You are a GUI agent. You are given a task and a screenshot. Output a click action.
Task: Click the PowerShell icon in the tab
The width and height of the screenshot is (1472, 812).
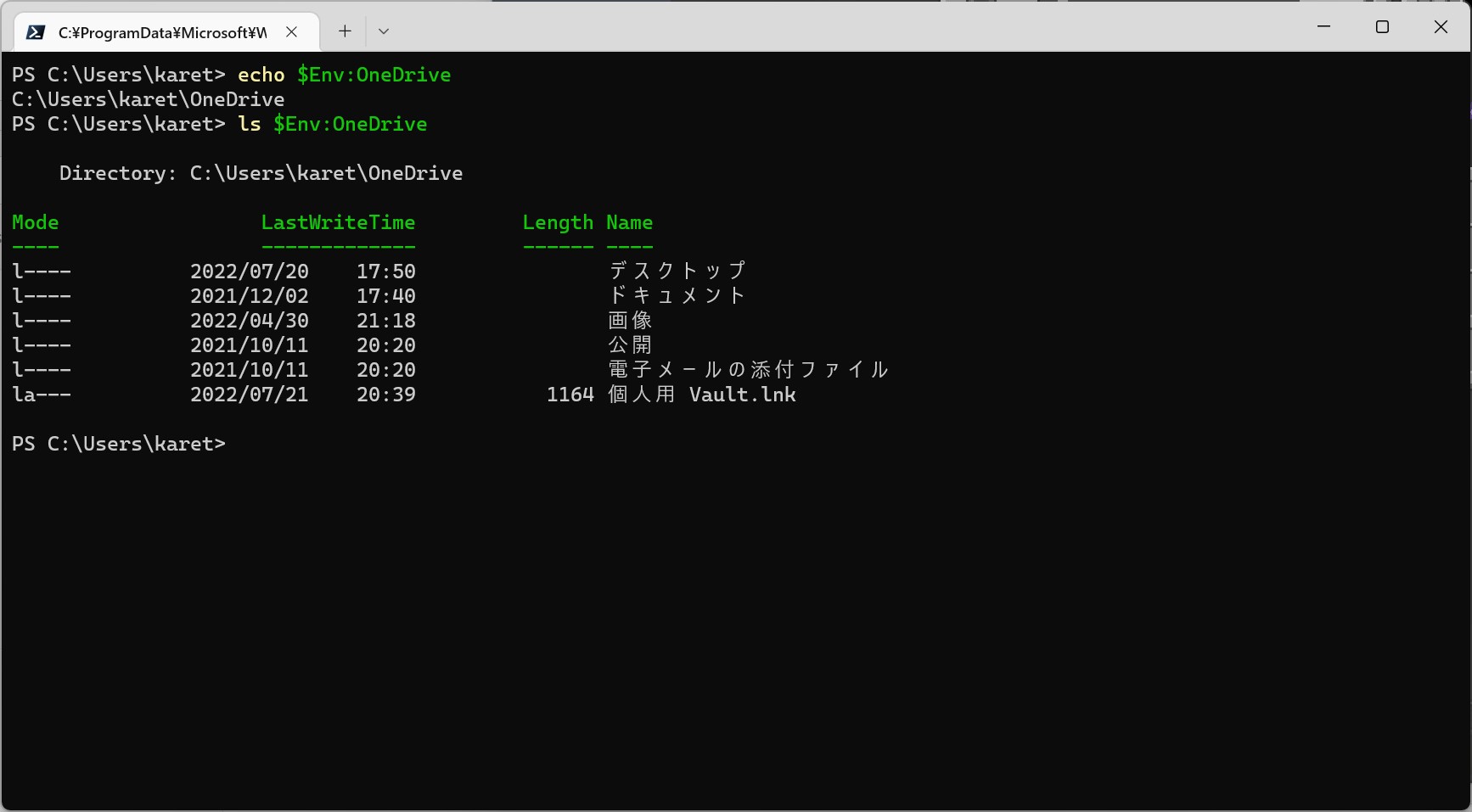(x=36, y=32)
